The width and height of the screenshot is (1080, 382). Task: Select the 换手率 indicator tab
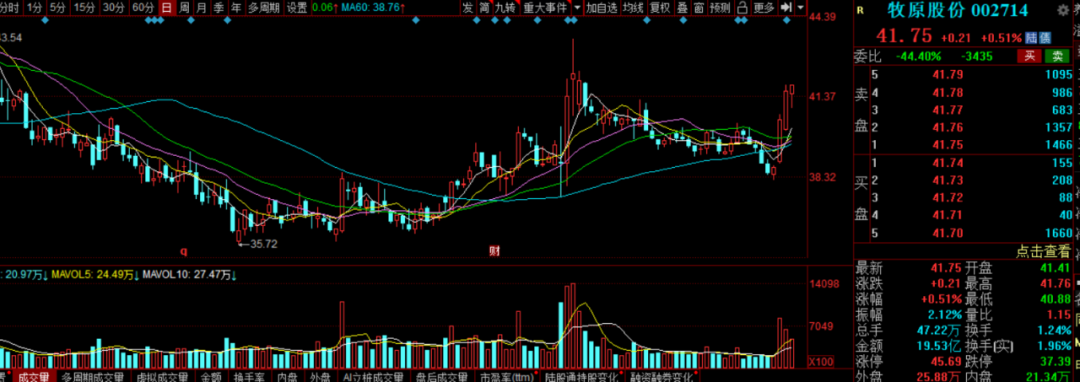(x=246, y=377)
